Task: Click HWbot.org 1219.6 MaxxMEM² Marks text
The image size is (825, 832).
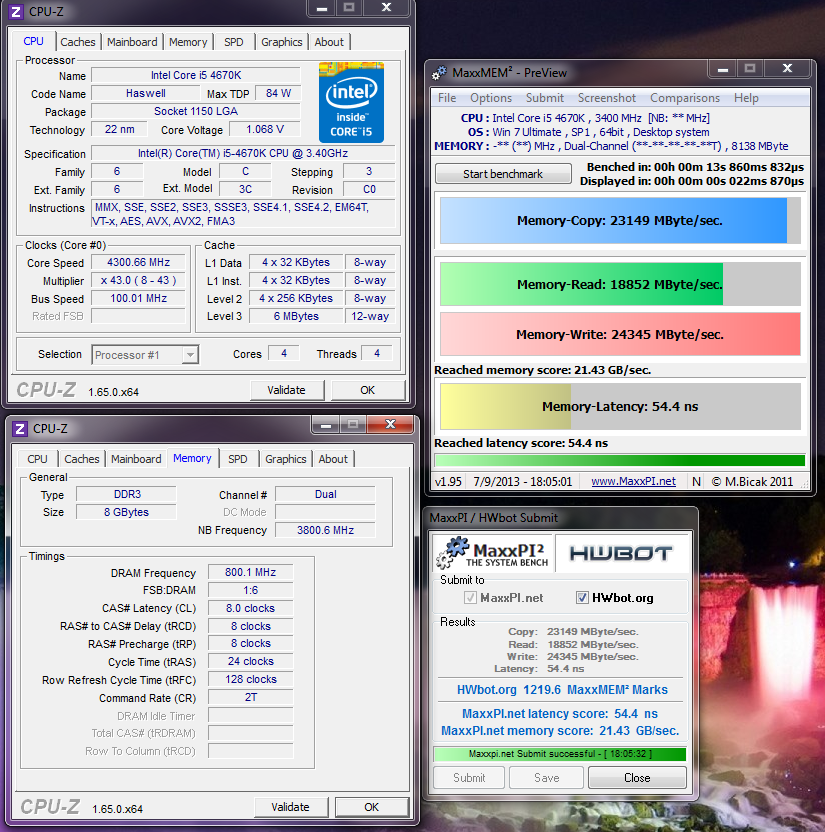Action: click(x=562, y=690)
